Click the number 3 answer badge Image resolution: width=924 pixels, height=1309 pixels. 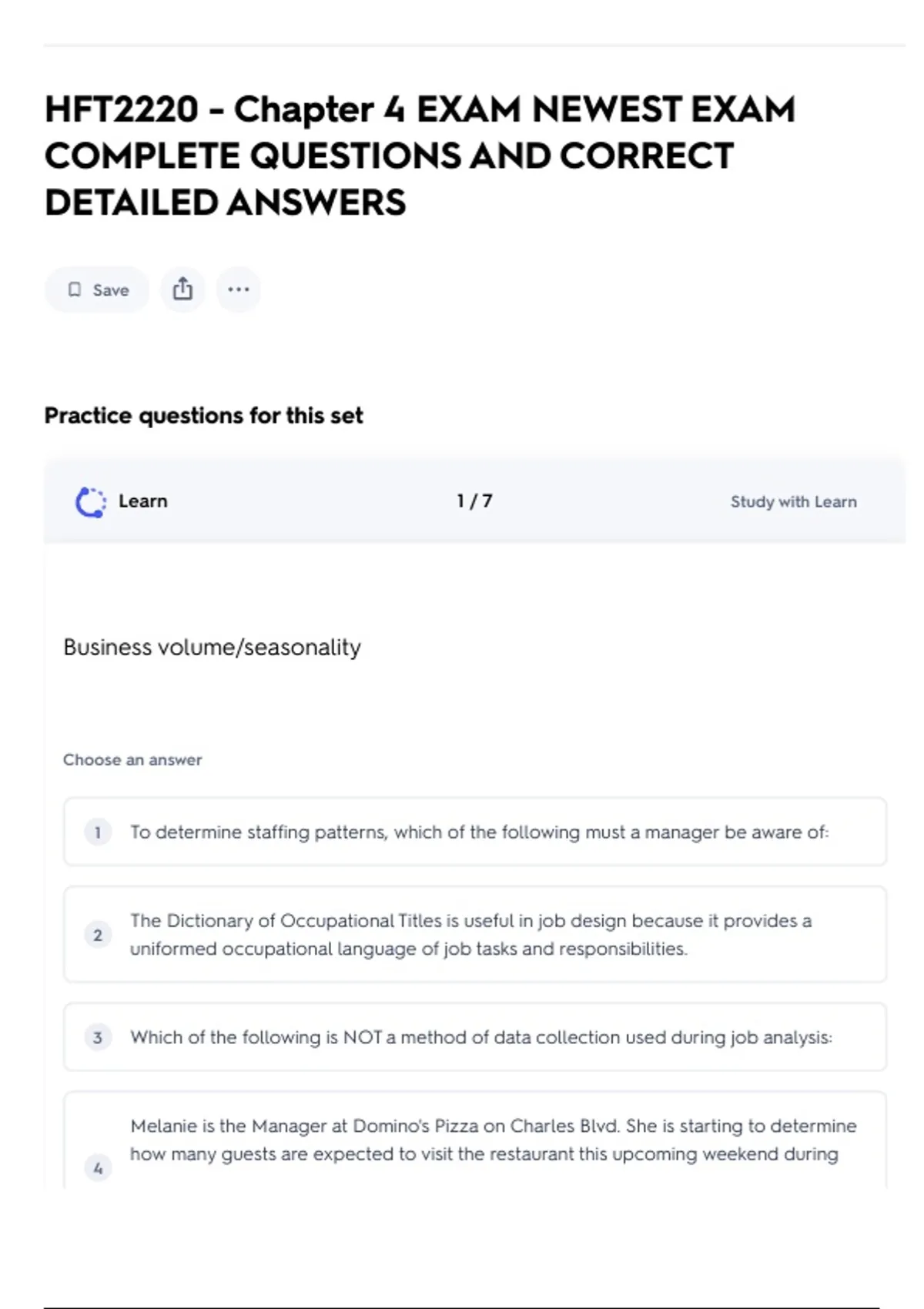coord(98,1037)
